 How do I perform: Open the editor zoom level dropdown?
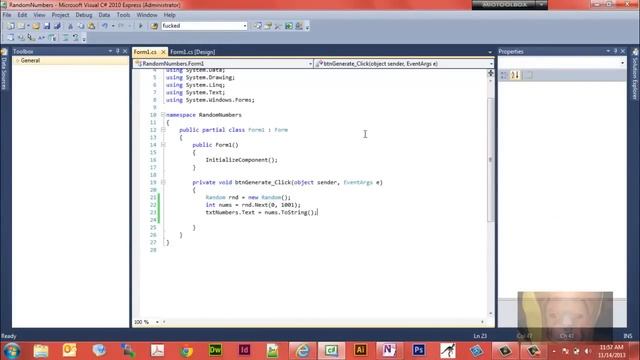pos(157,322)
